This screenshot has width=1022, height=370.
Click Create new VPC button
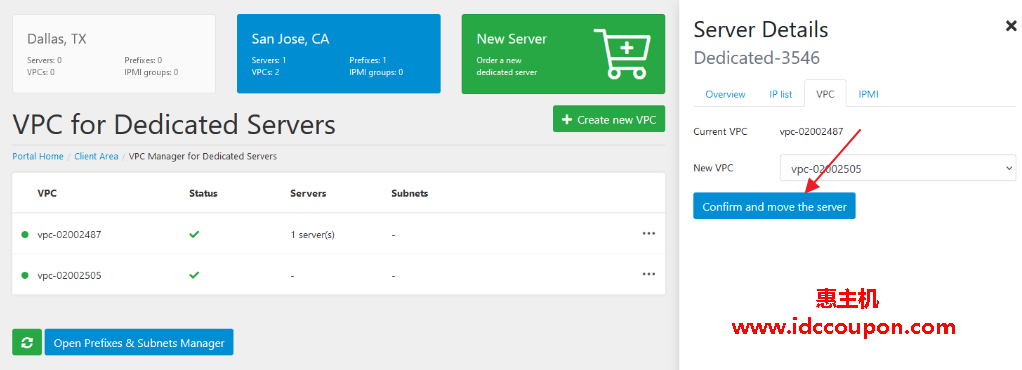[x=609, y=119]
